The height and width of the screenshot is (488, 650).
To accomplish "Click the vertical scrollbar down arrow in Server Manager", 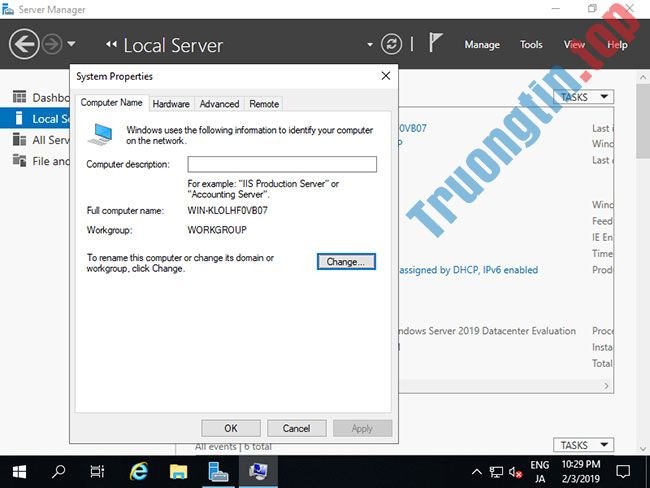I will pos(643,449).
